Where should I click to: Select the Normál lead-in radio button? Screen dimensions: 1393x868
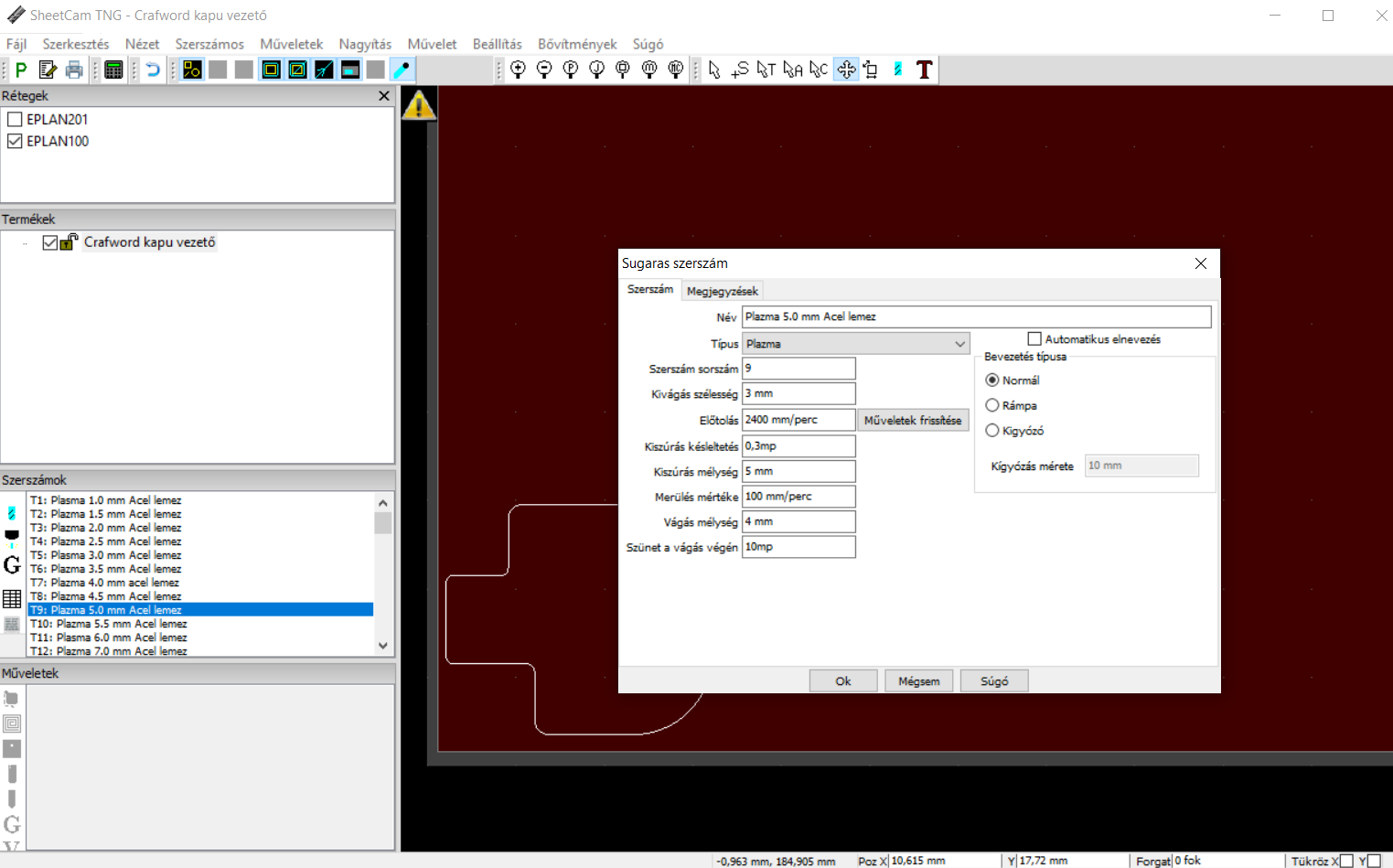coord(991,380)
